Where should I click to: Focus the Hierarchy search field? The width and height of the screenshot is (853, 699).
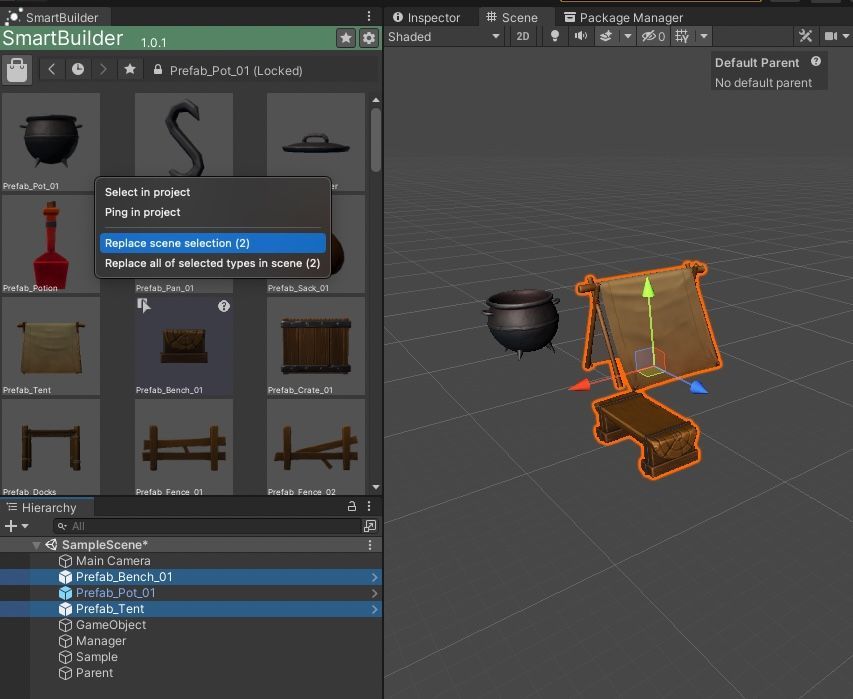pyautogui.click(x=207, y=526)
